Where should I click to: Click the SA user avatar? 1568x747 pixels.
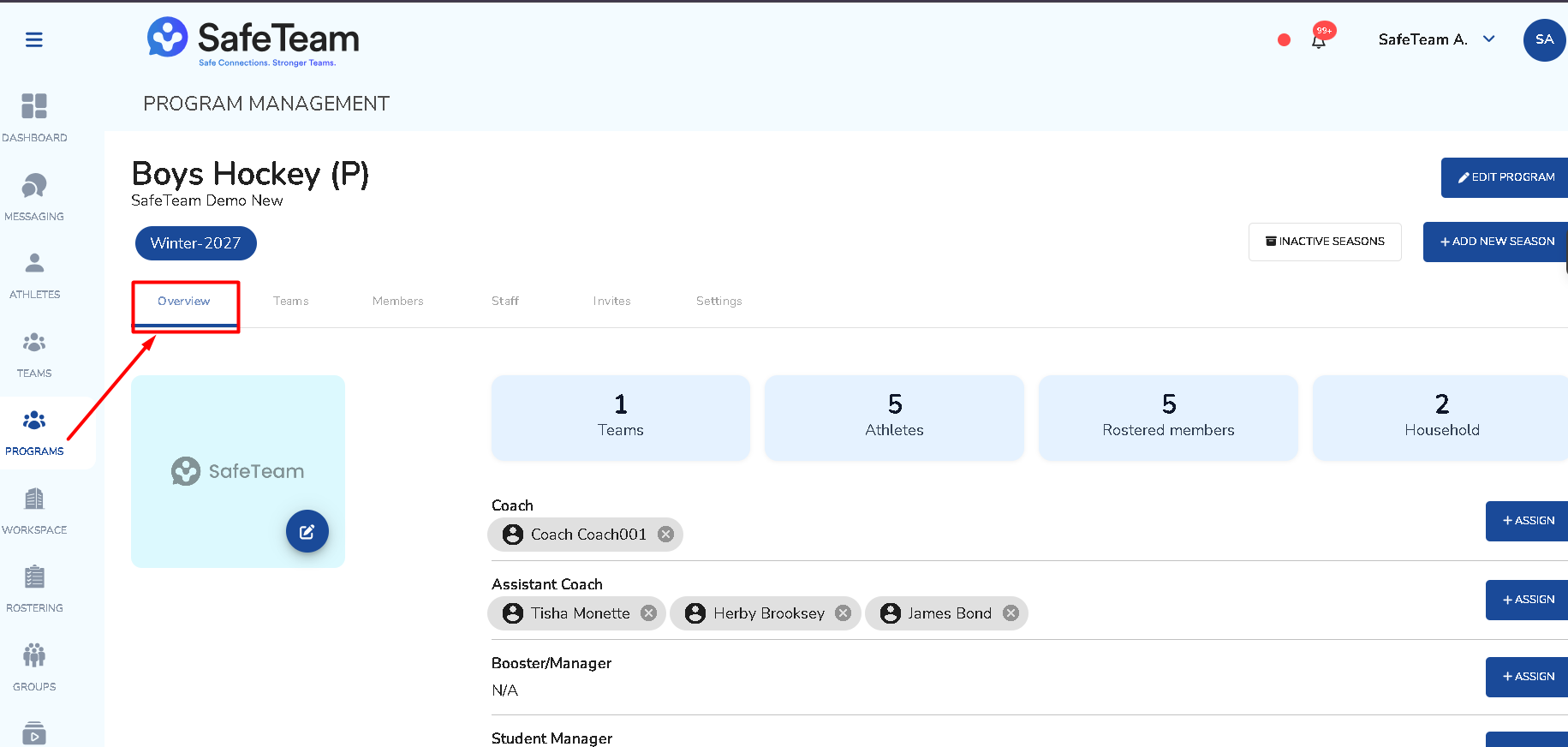coord(1544,39)
